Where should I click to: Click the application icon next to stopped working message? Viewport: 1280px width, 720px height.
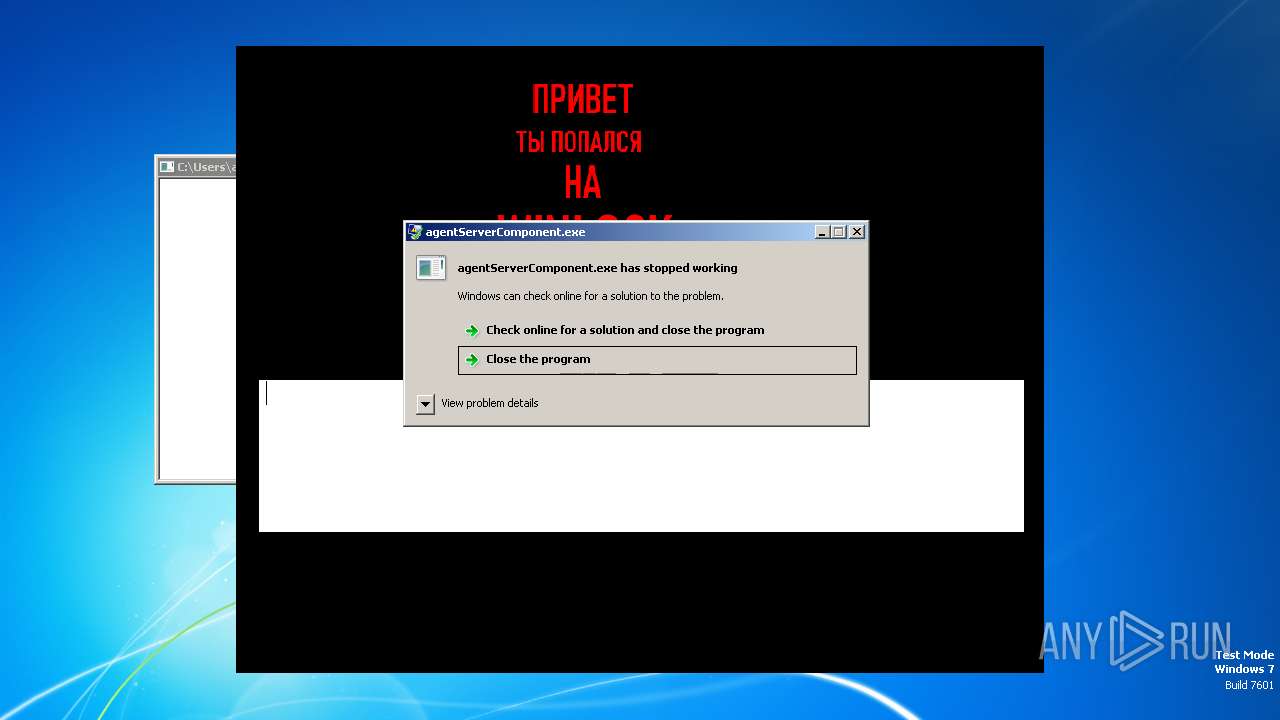(431, 268)
